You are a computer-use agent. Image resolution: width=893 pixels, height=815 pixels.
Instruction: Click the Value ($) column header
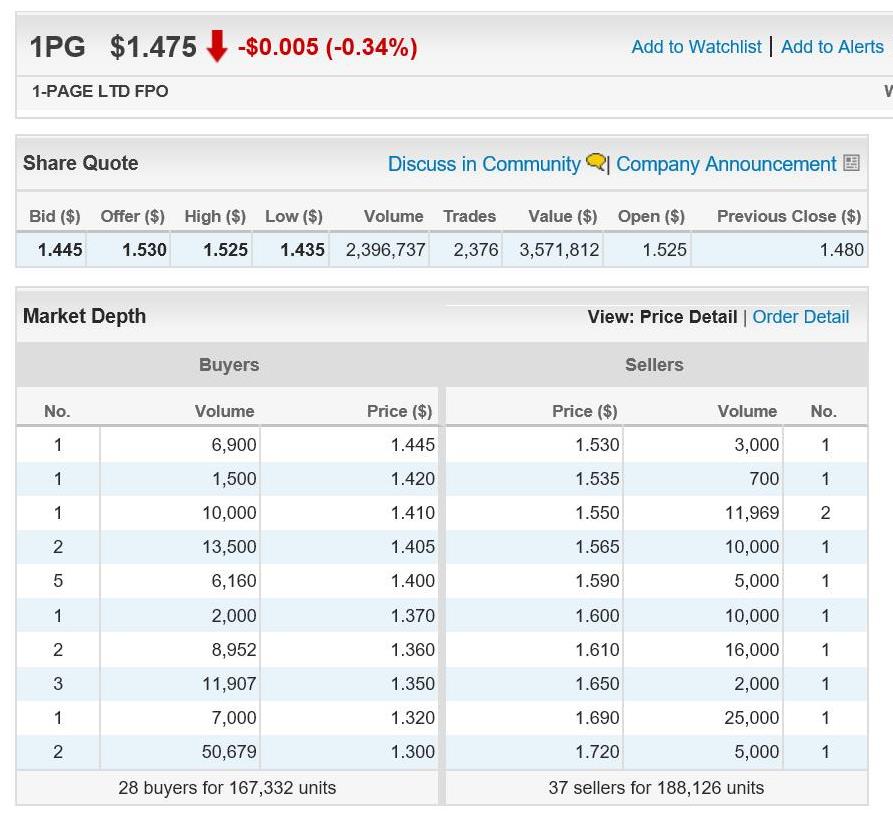click(x=562, y=216)
